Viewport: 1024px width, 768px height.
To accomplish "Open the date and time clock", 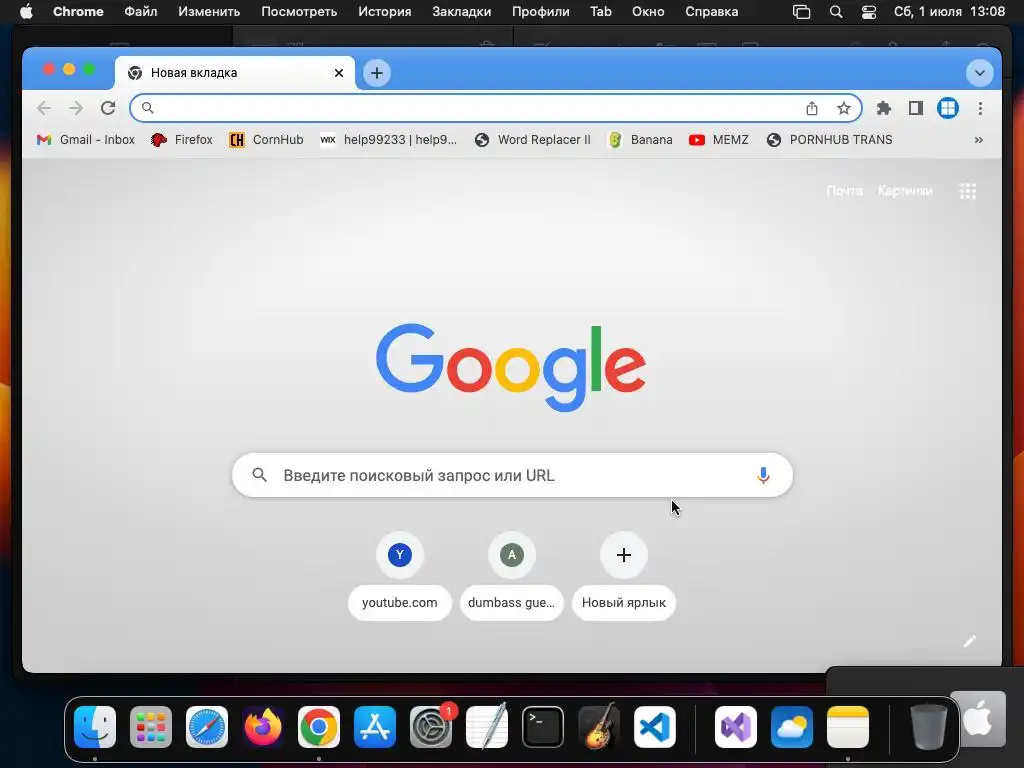I will 950,12.
